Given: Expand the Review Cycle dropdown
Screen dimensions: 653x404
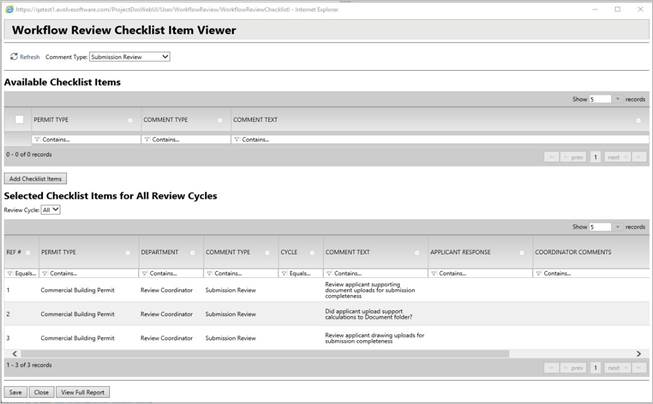Looking at the screenshot, I should (51, 210).
